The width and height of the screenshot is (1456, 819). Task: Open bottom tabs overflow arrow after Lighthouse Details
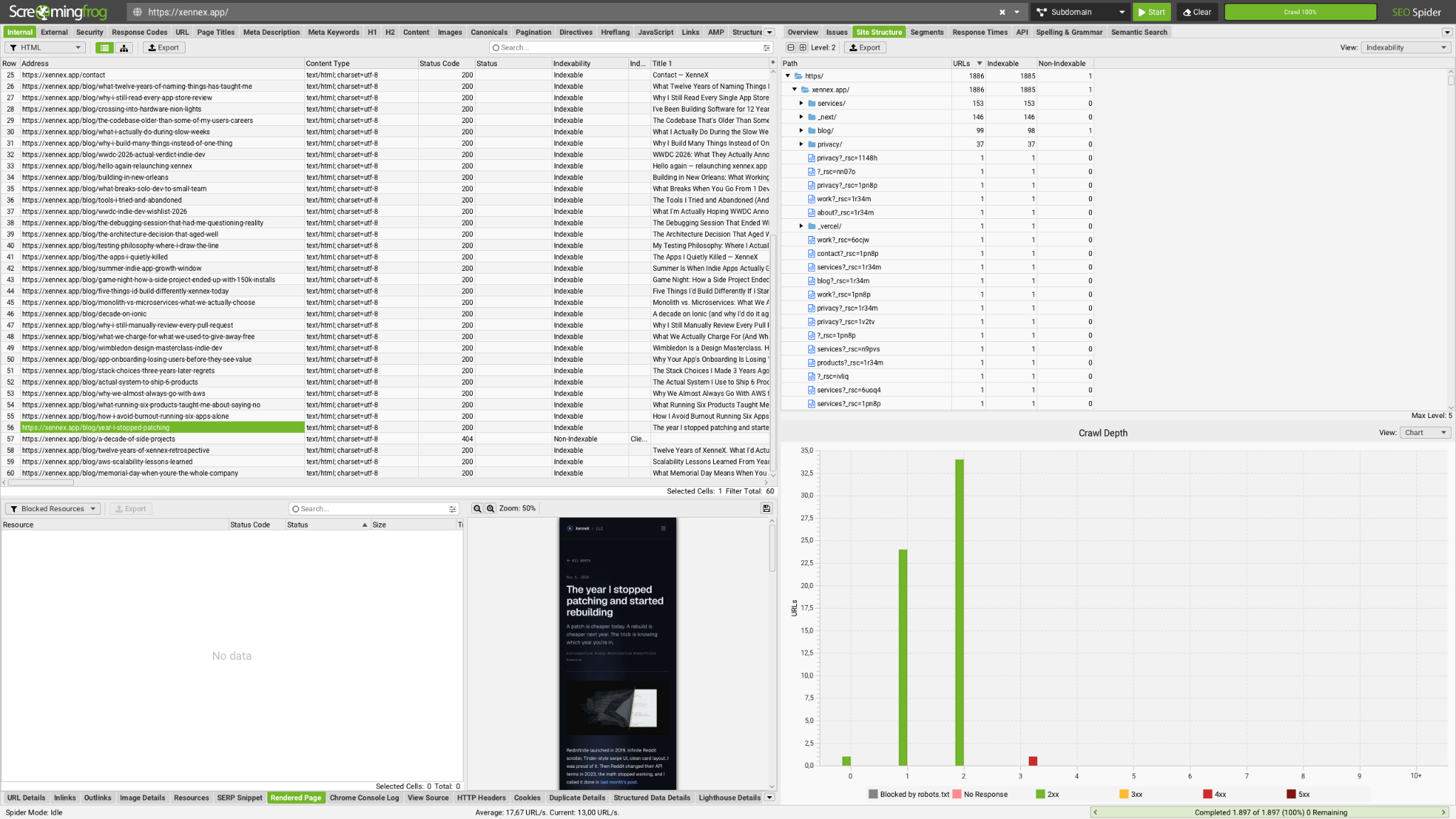[769, 798]
